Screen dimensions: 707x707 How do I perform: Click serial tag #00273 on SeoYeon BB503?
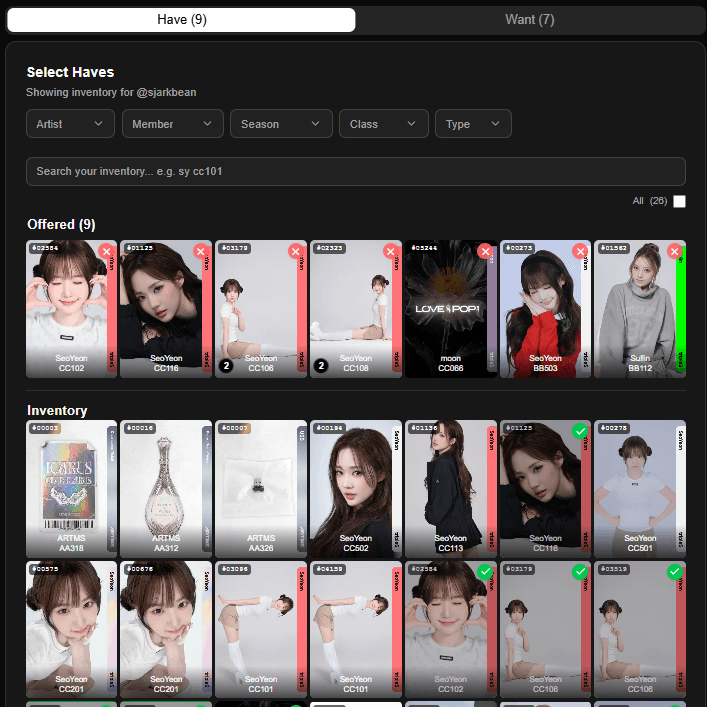click(519, 248)
